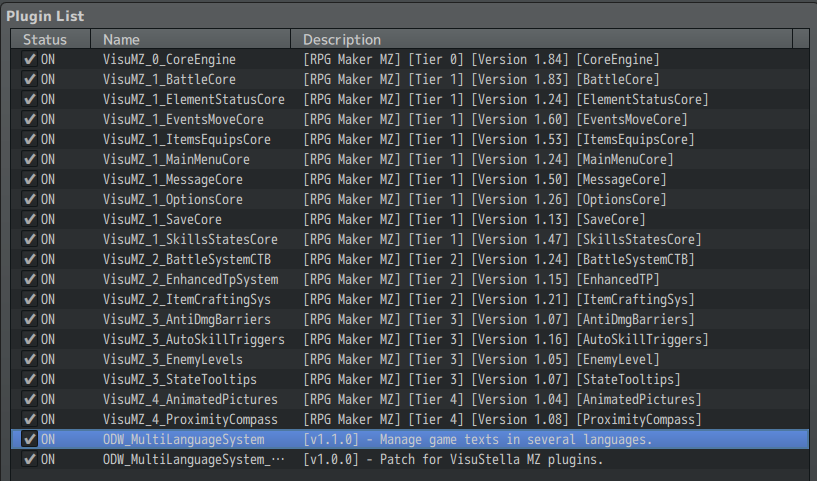Toggle the VisuMZ_4_ProximityCompass checkbox
Screen dimensions: 817x481
30,420
